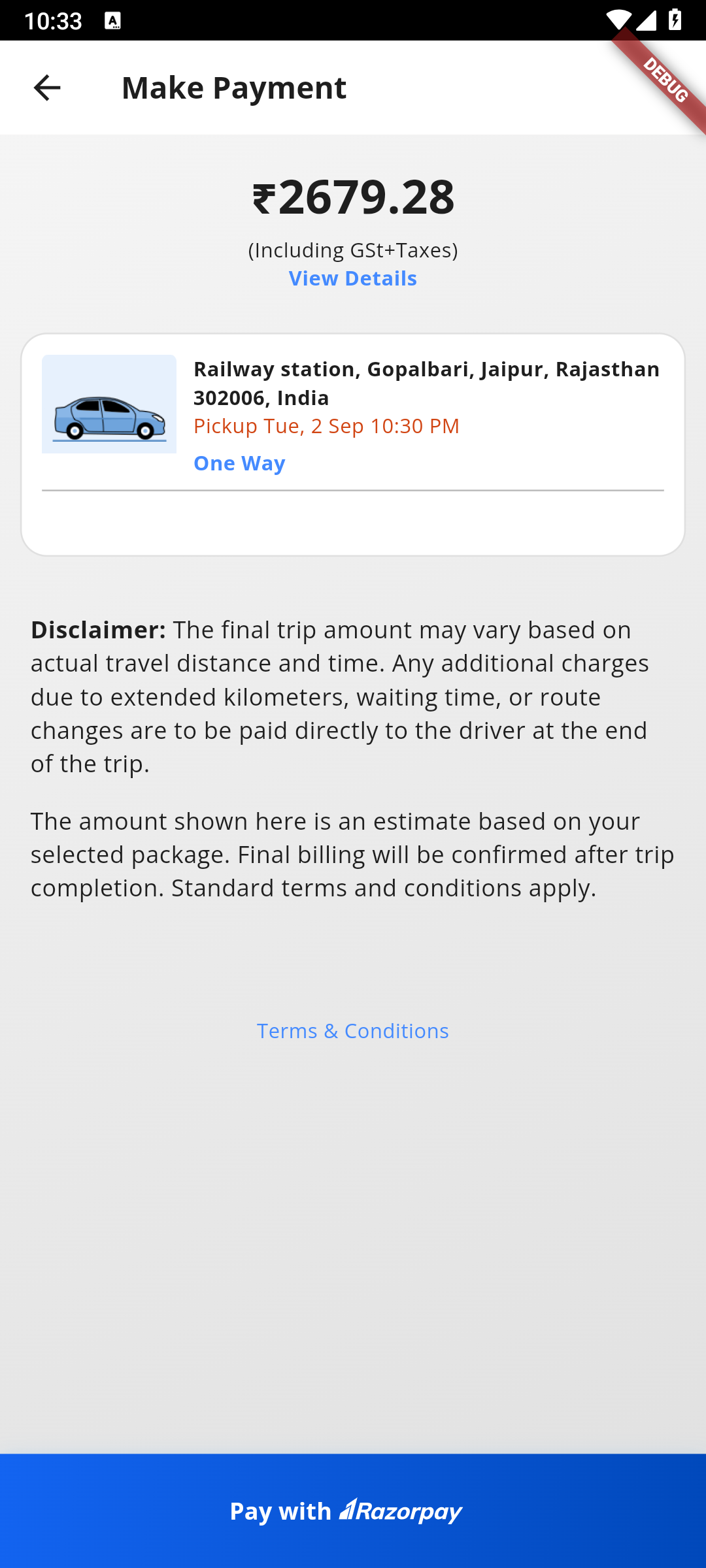706x1568 pixels.
Task: Tap the keyboard indicator icon in status bar
Action: click(112, 21)
